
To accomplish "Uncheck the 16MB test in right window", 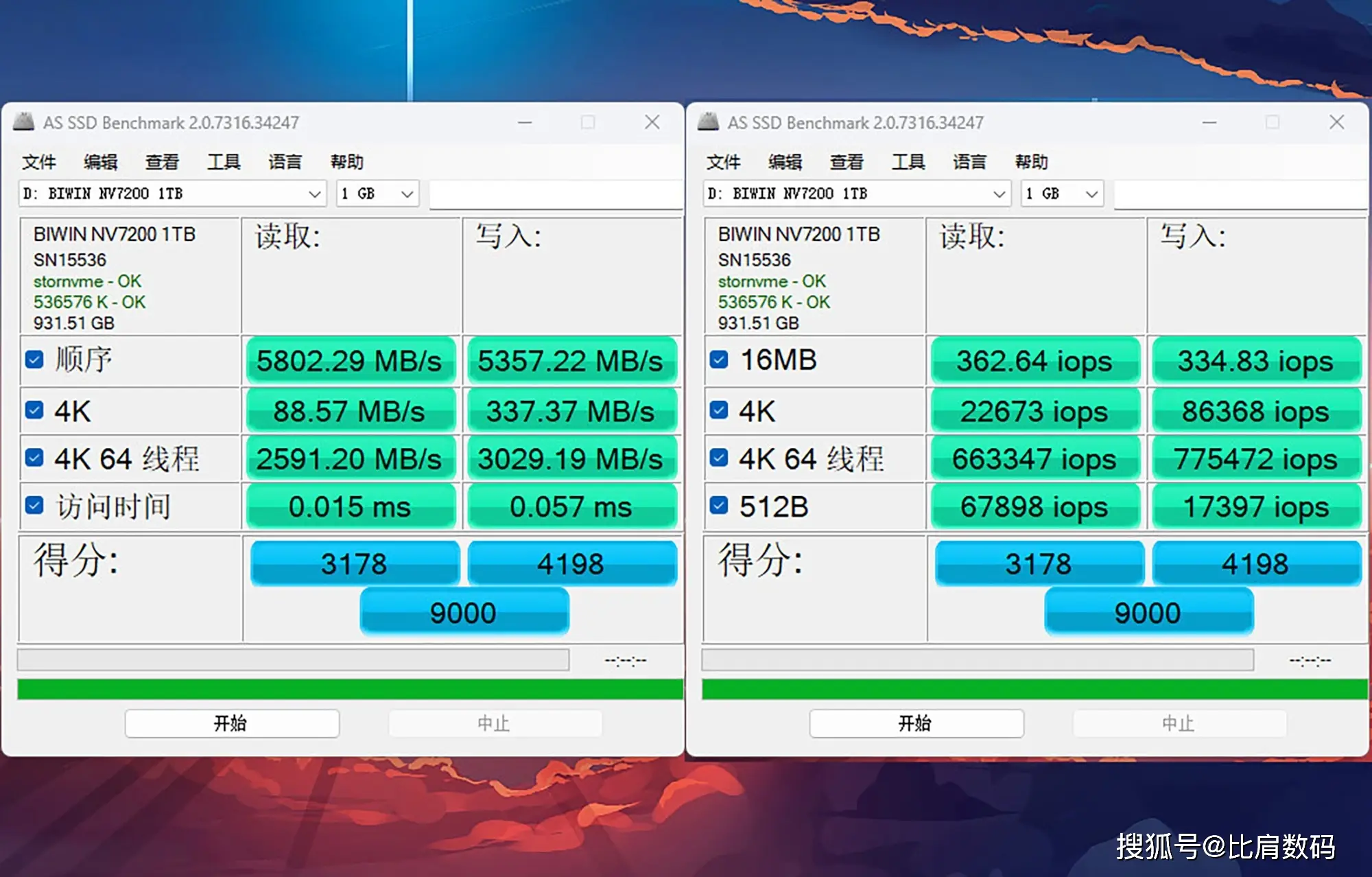I will tap(719, 360).
